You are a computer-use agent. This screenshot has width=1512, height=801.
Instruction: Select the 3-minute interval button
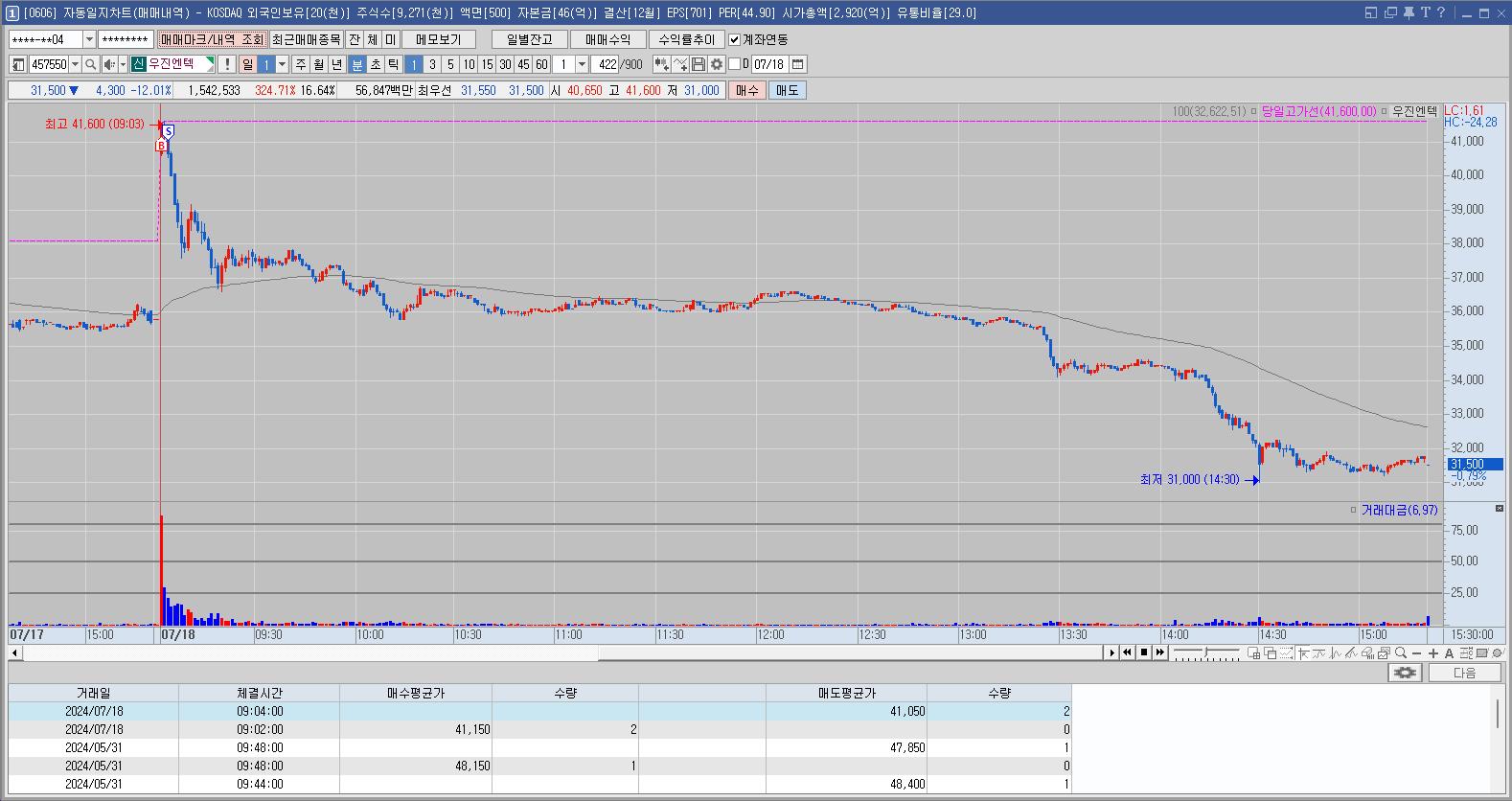click(x=432, y=64)
